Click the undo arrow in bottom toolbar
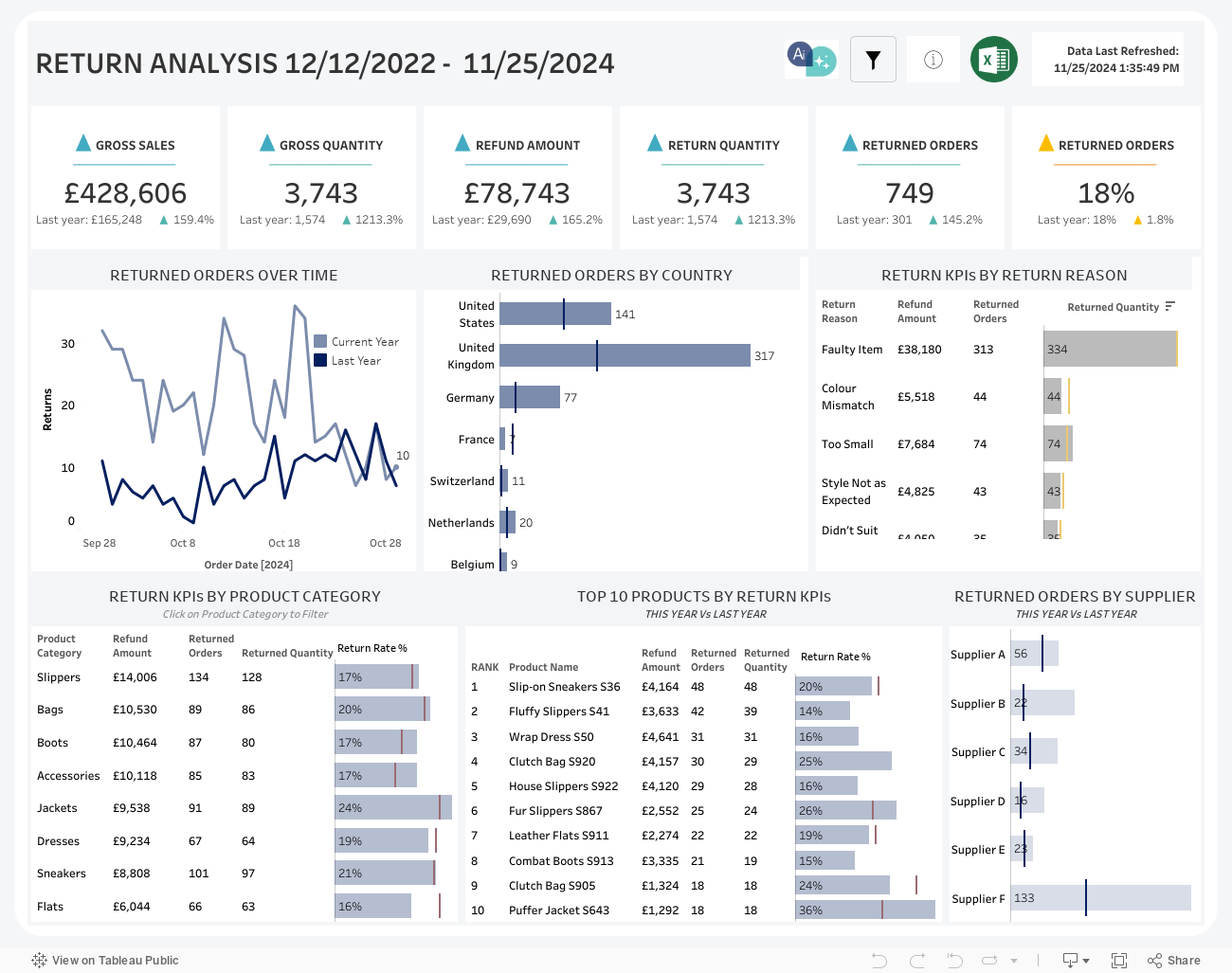Image resolution: width=1232 pixels, height=973 pixels. (879, 961)
